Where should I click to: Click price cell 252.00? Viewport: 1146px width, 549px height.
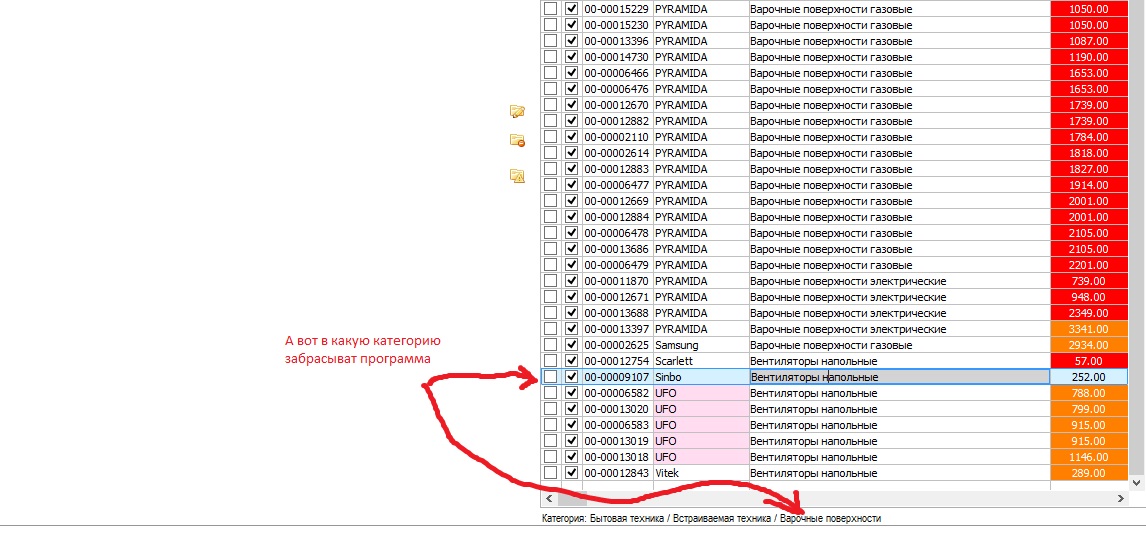[1090, 377]
